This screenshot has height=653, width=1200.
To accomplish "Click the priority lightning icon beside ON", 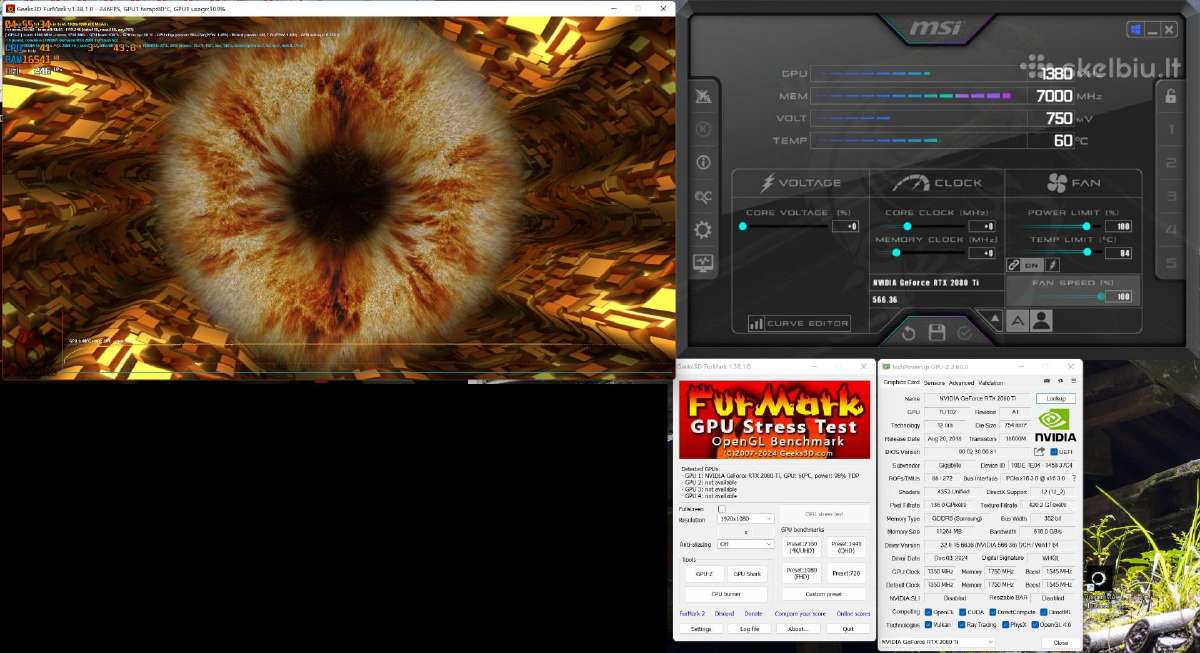I will [x=1053, y=265].
